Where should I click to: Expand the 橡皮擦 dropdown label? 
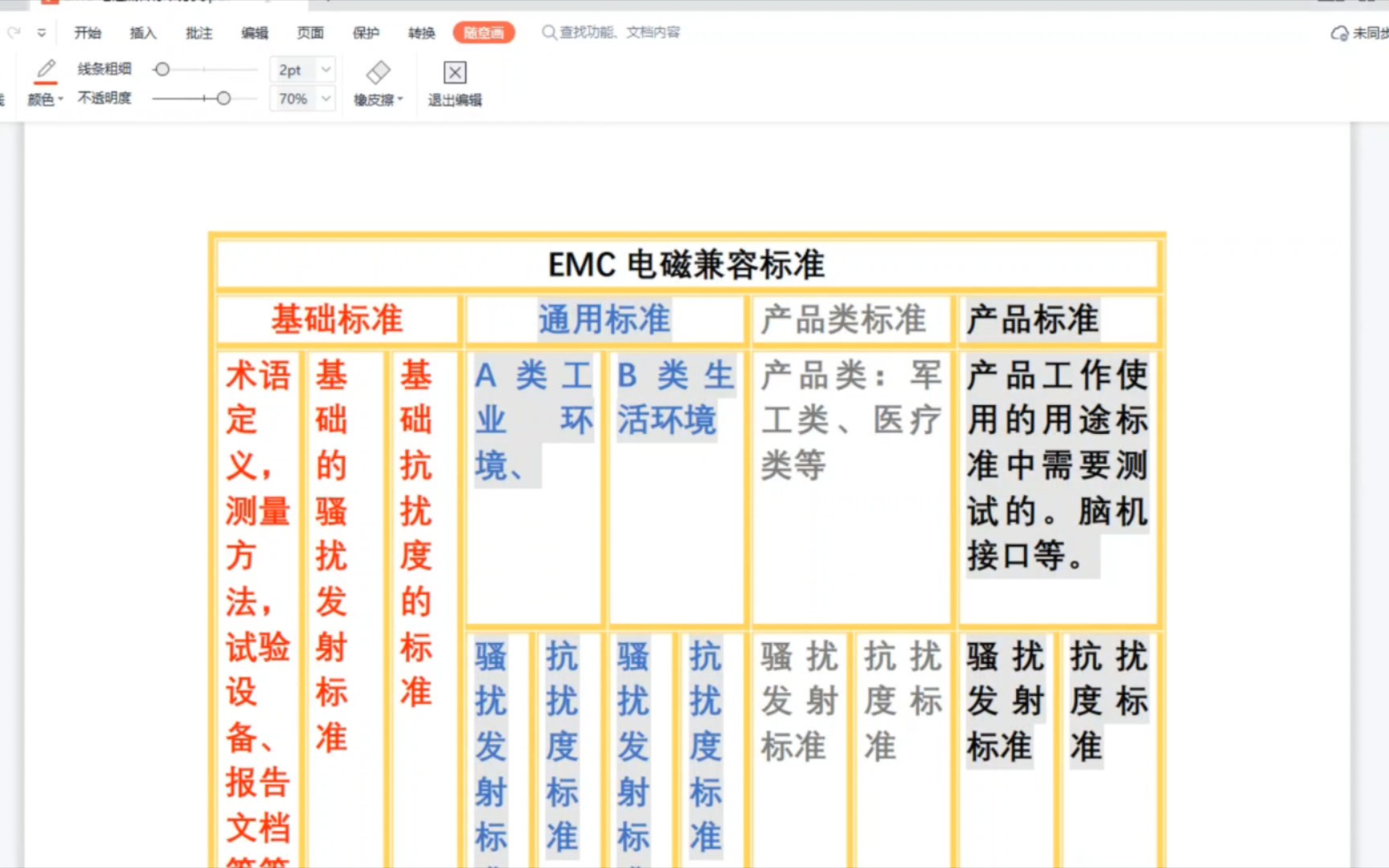378,100
